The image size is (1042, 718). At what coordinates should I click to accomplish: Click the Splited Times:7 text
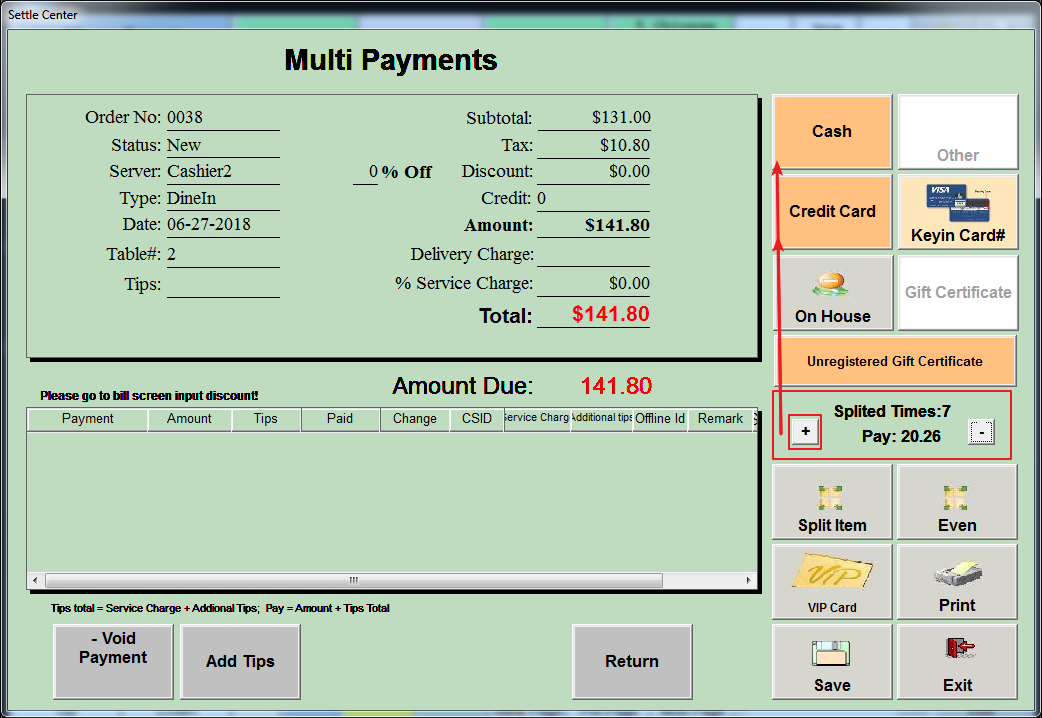click(892, 412)
